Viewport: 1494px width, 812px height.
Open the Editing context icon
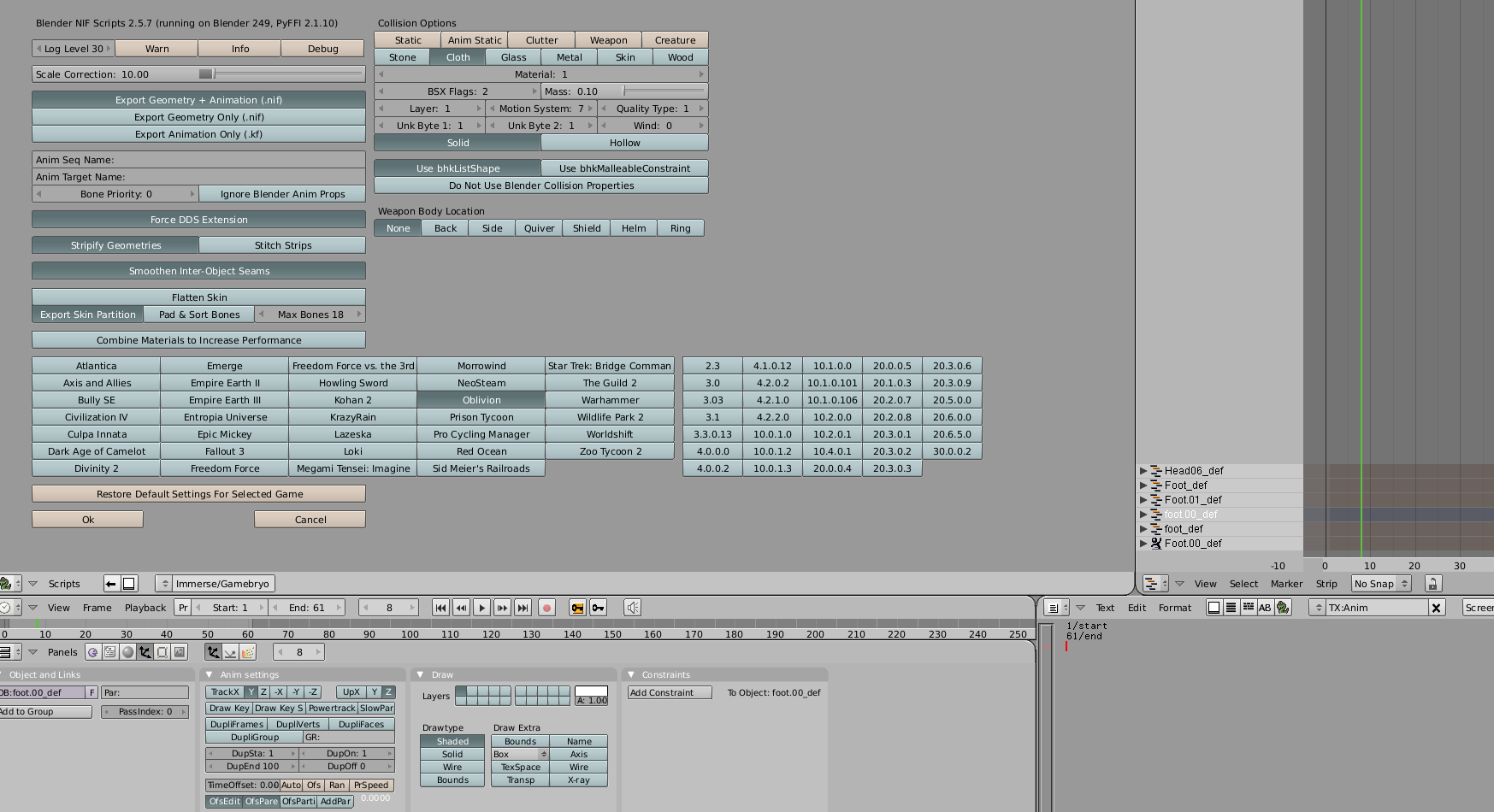(162, 652)
